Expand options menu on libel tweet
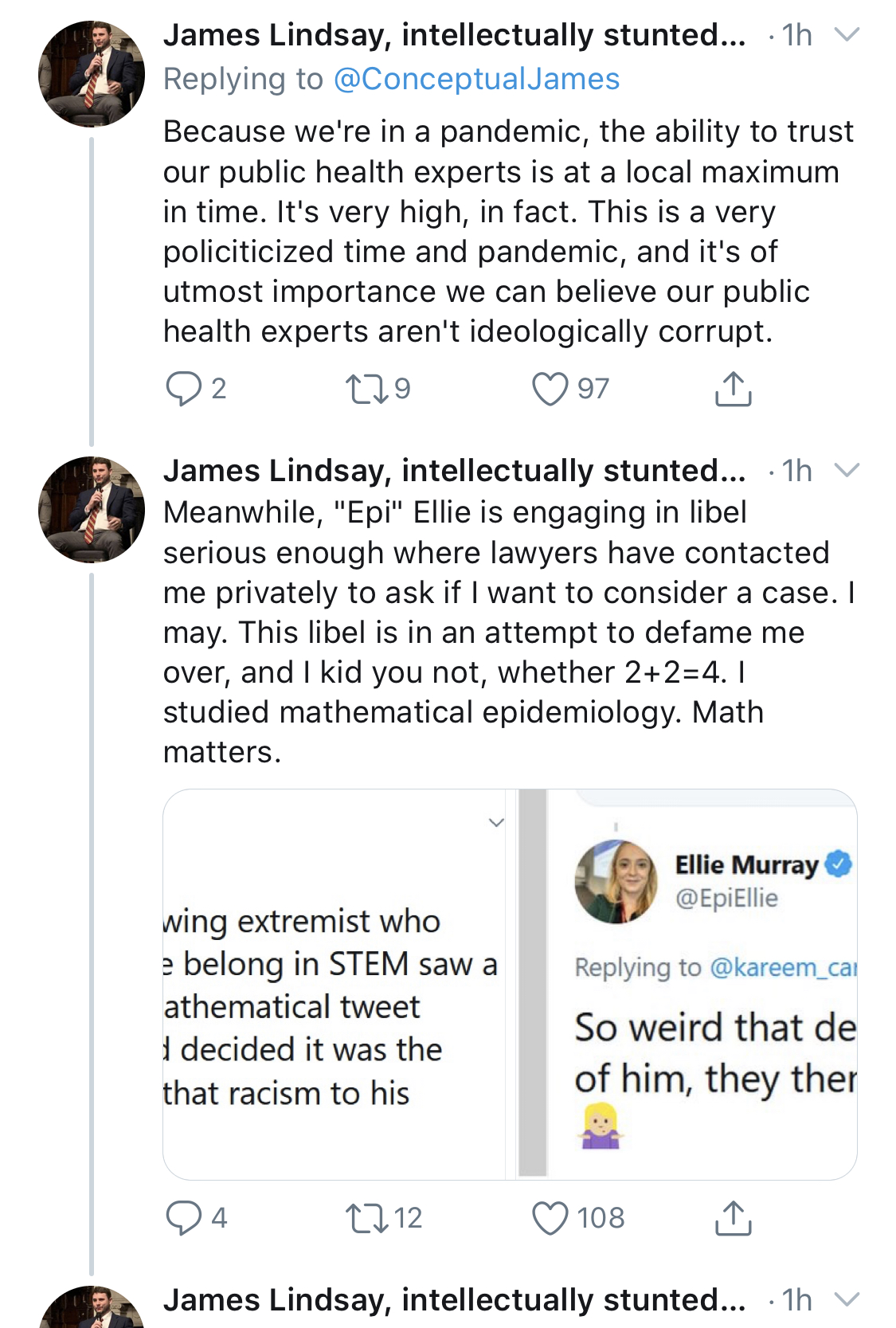 (x=846, y=471)
